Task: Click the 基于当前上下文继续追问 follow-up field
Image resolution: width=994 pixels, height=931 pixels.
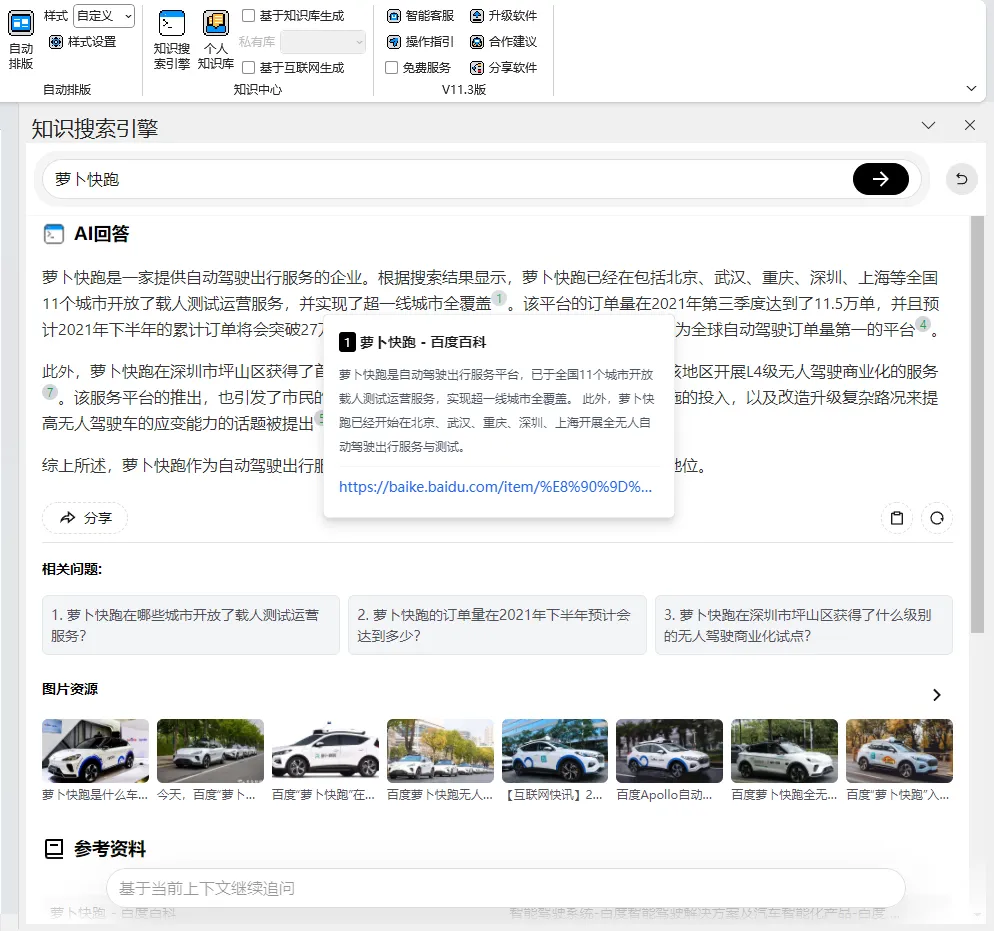Action: [x=505, y=888]
